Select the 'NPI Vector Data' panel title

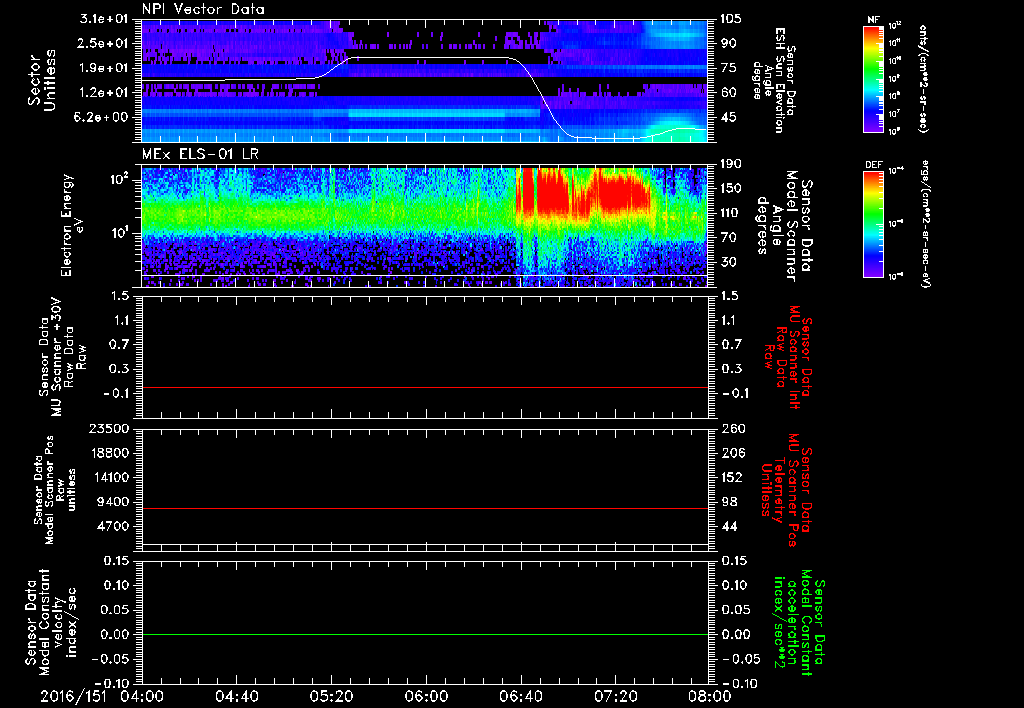click(204, 9)
